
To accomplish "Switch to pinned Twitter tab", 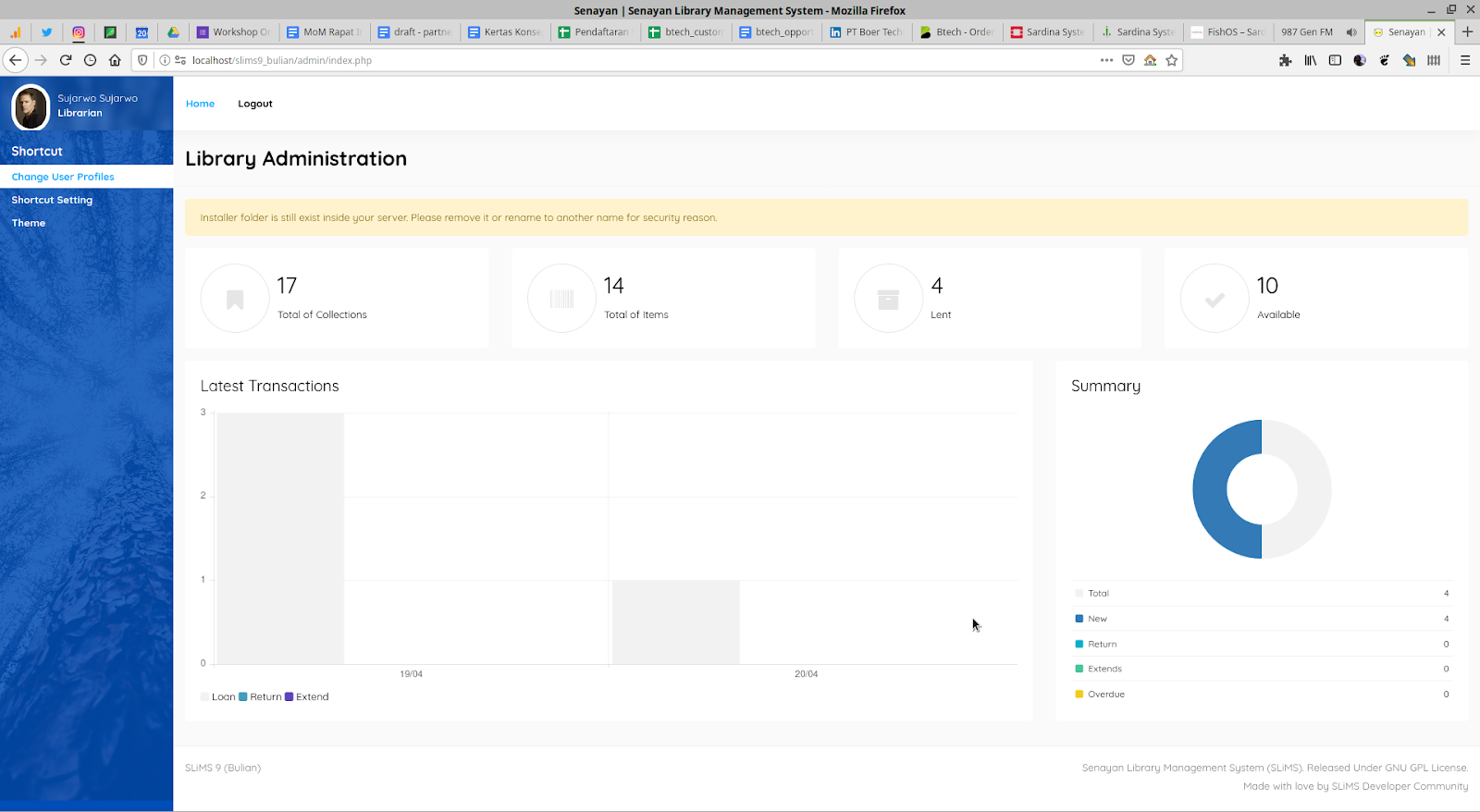I will (47, 31).
